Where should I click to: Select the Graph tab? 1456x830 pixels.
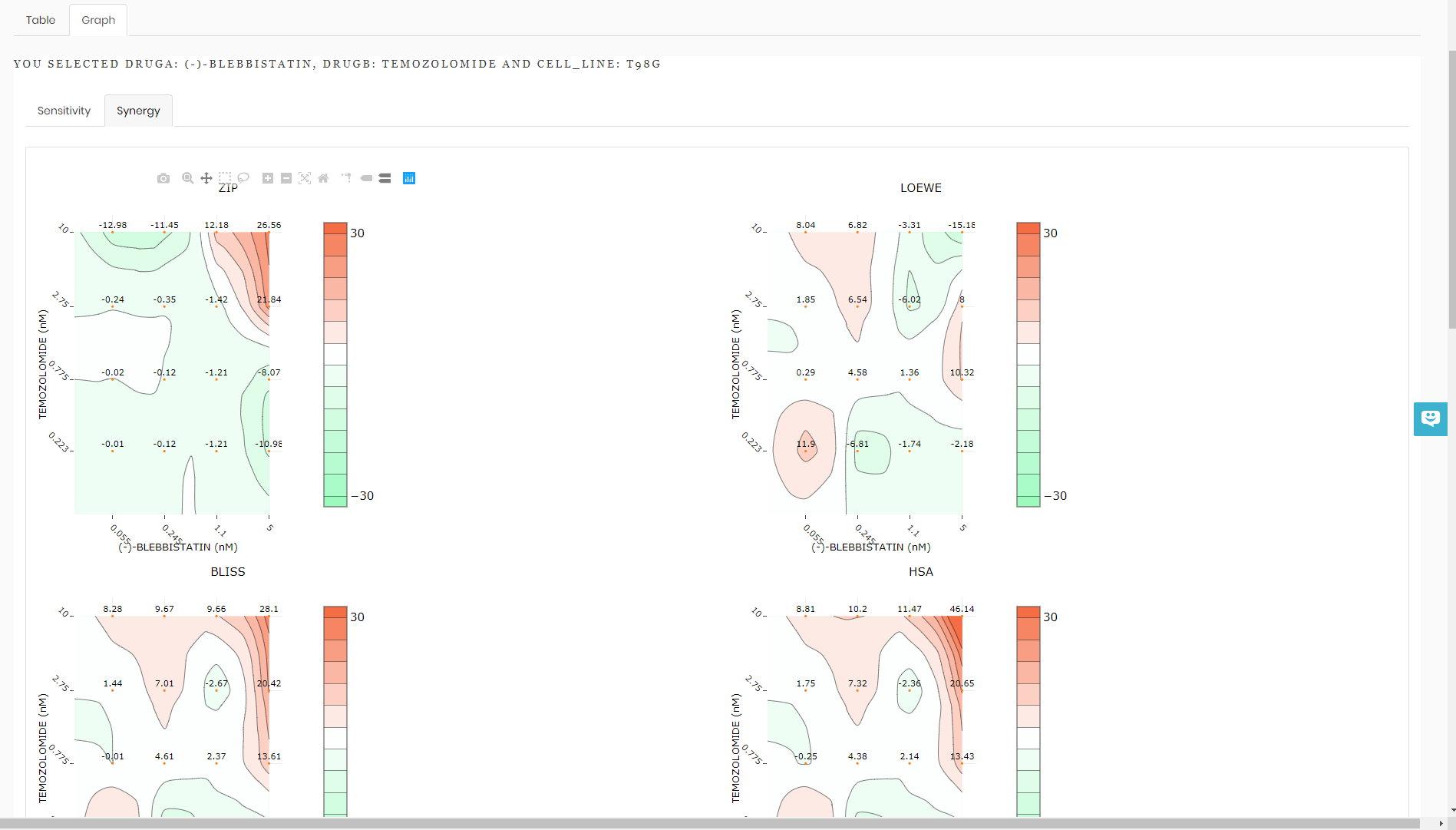coord(98,20)
